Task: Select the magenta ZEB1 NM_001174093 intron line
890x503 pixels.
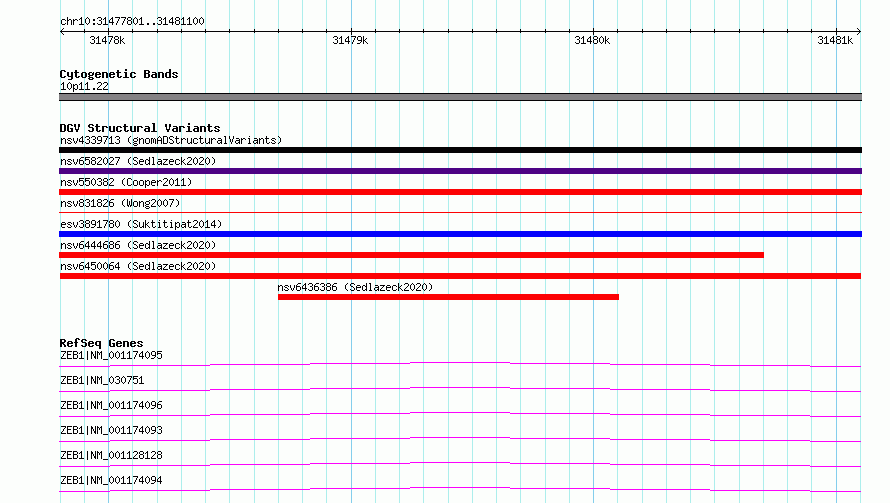Action: pyautogui.click(x=460, y=438)
